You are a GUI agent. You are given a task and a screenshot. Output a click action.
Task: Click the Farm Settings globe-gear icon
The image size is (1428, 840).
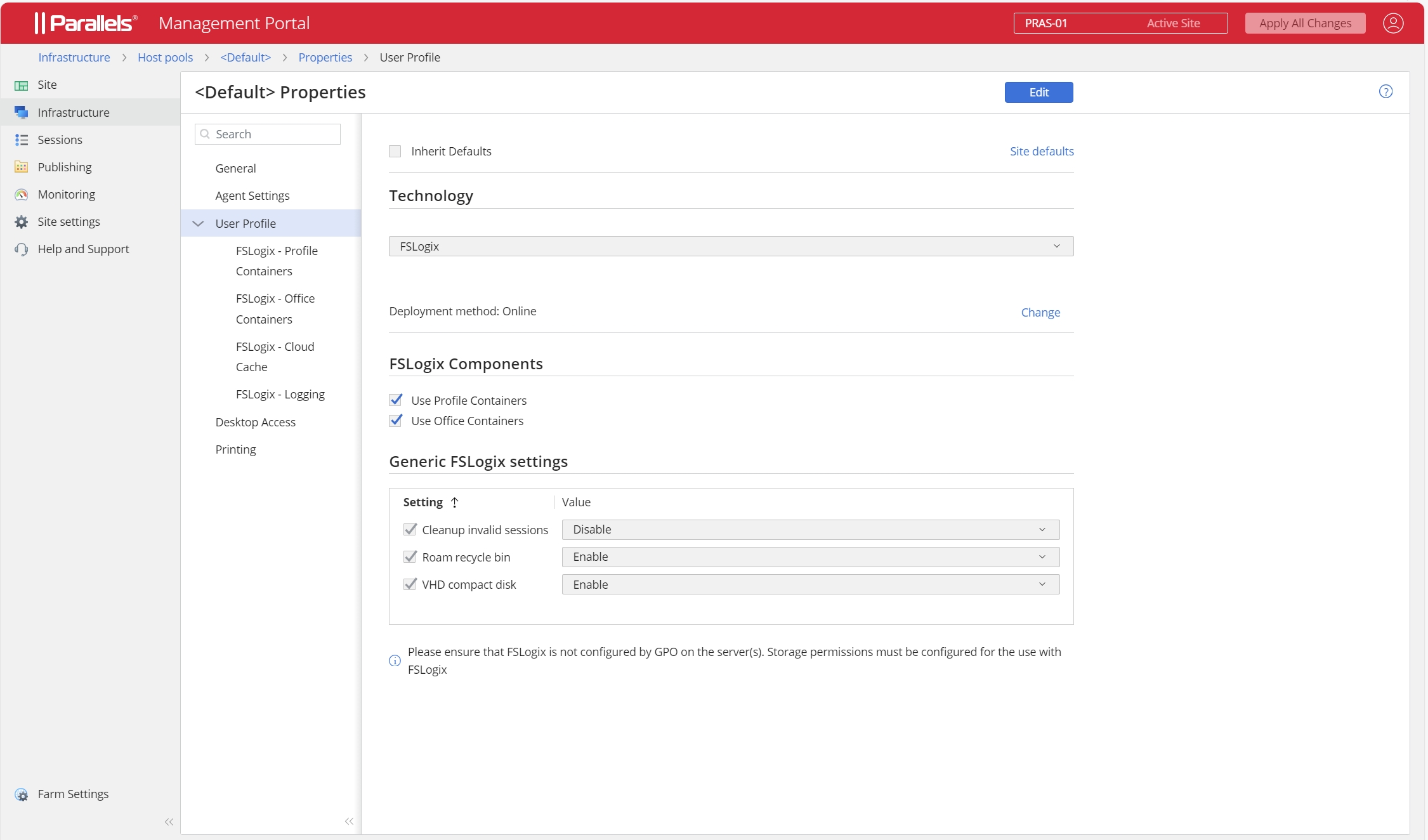point(22,794)
